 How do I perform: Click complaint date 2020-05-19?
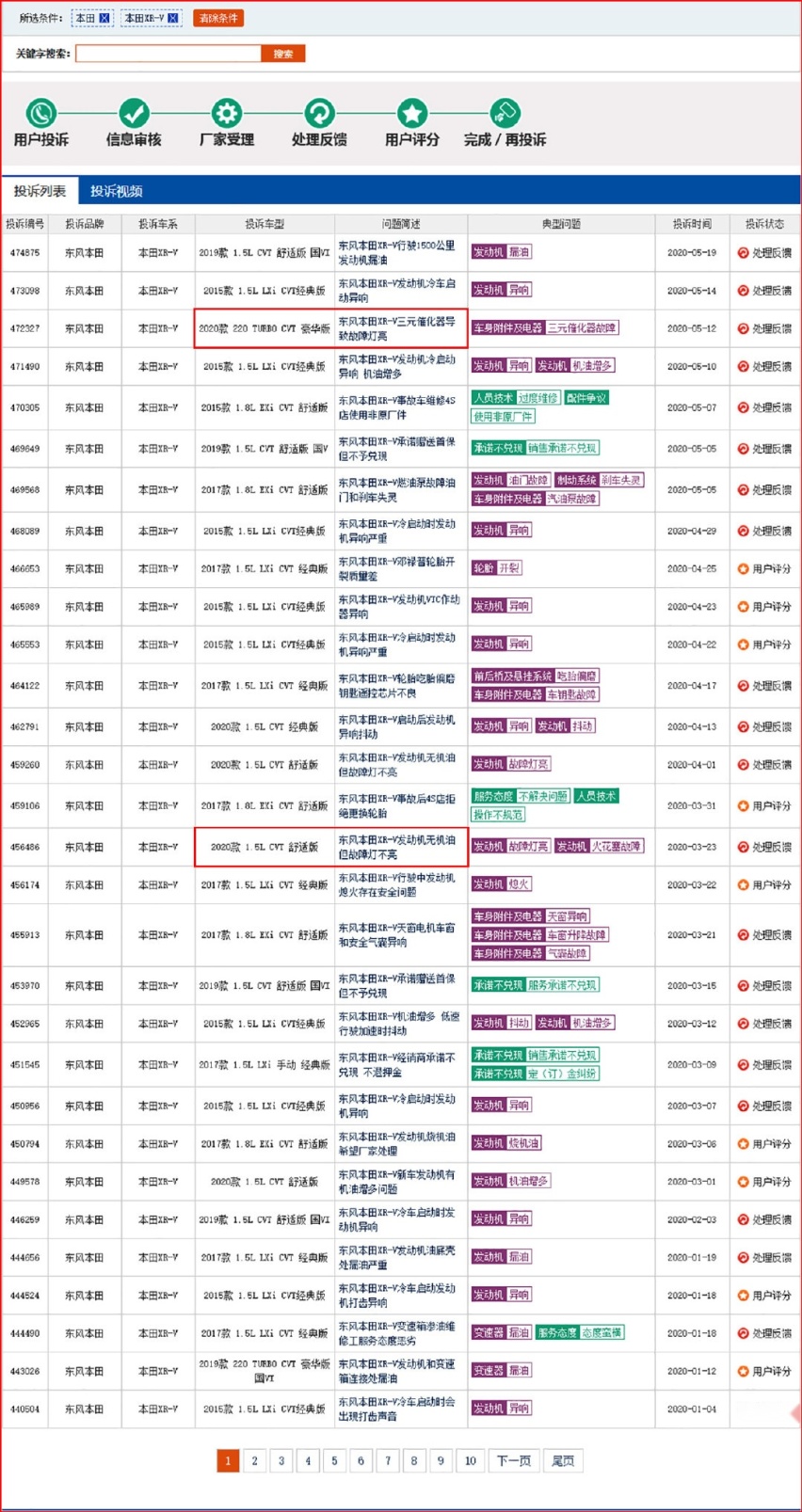(692, 253)
